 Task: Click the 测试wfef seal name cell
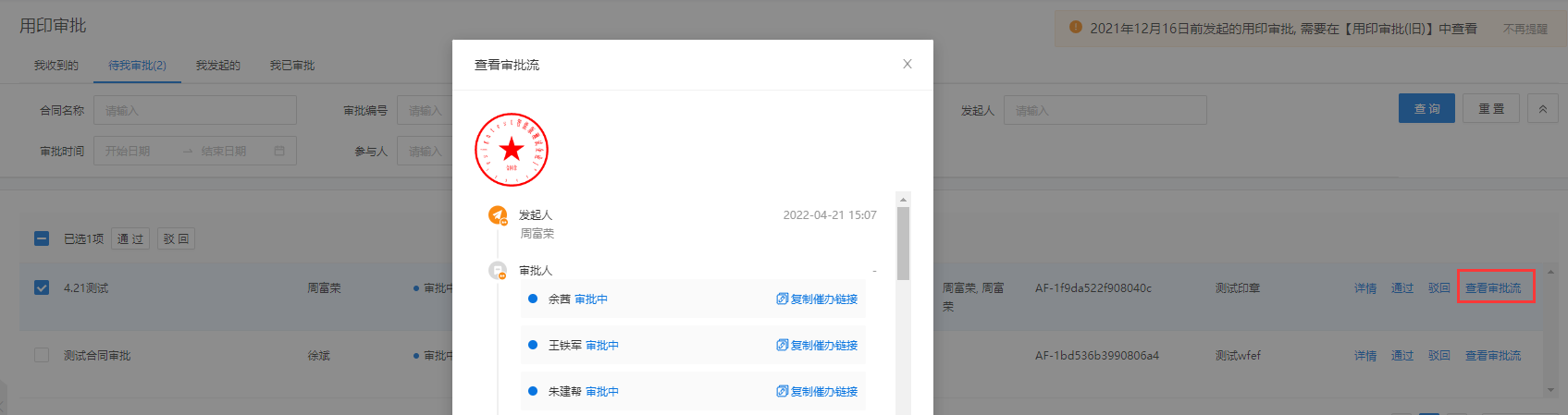tap(1238, 356)
